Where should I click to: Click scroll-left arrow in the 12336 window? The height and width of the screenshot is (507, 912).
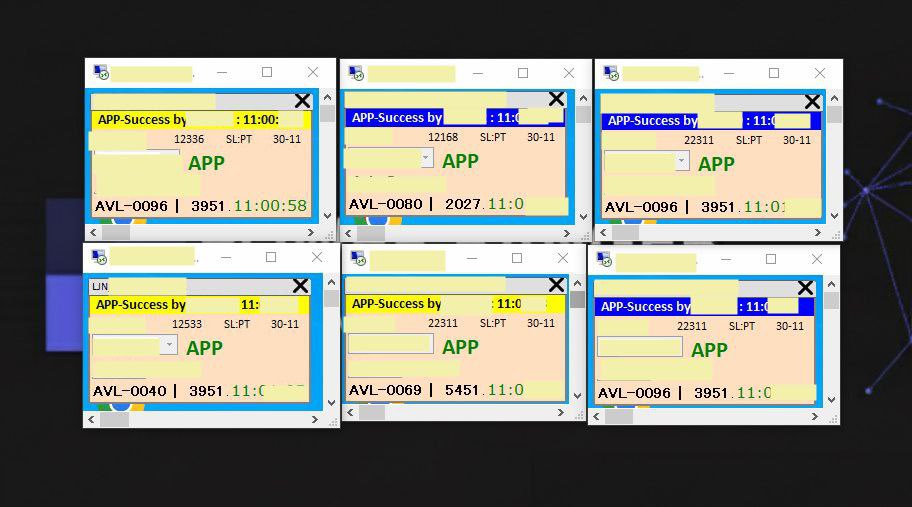click(x=93, y=233)
